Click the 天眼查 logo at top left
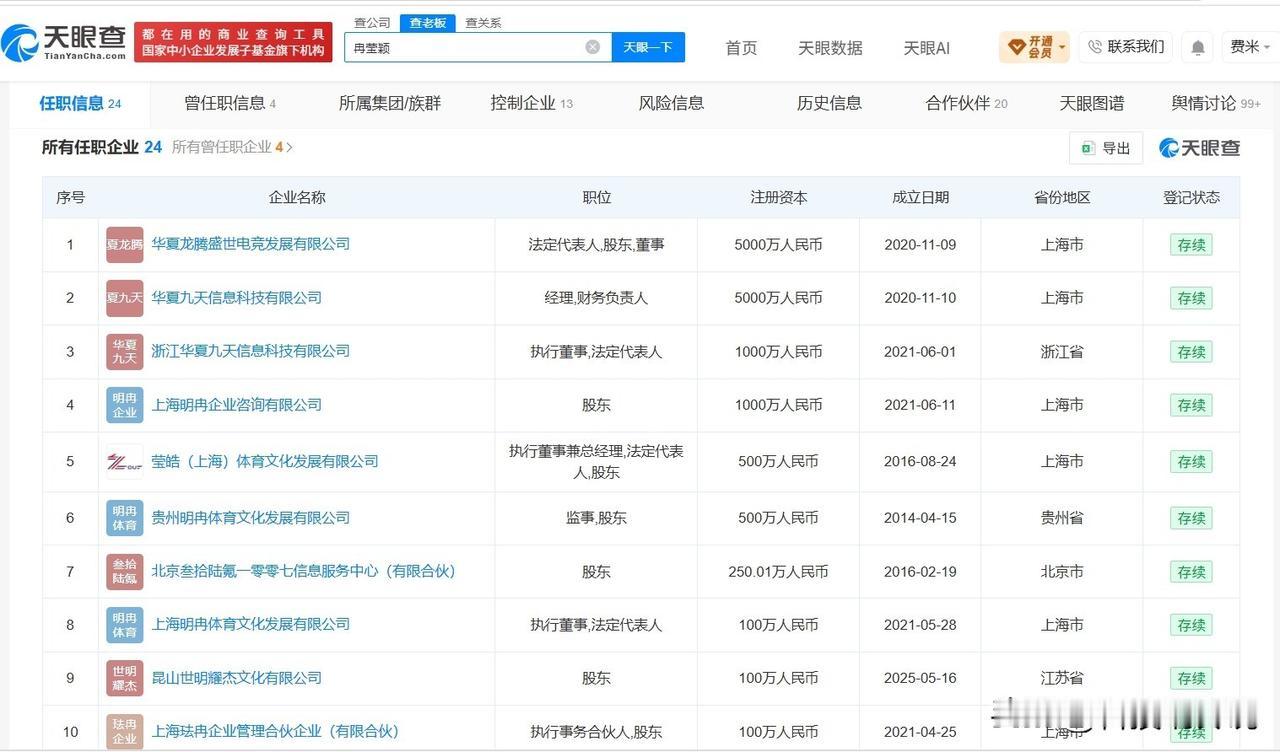This screenshot has height=752, width=1280. (64, 42)
